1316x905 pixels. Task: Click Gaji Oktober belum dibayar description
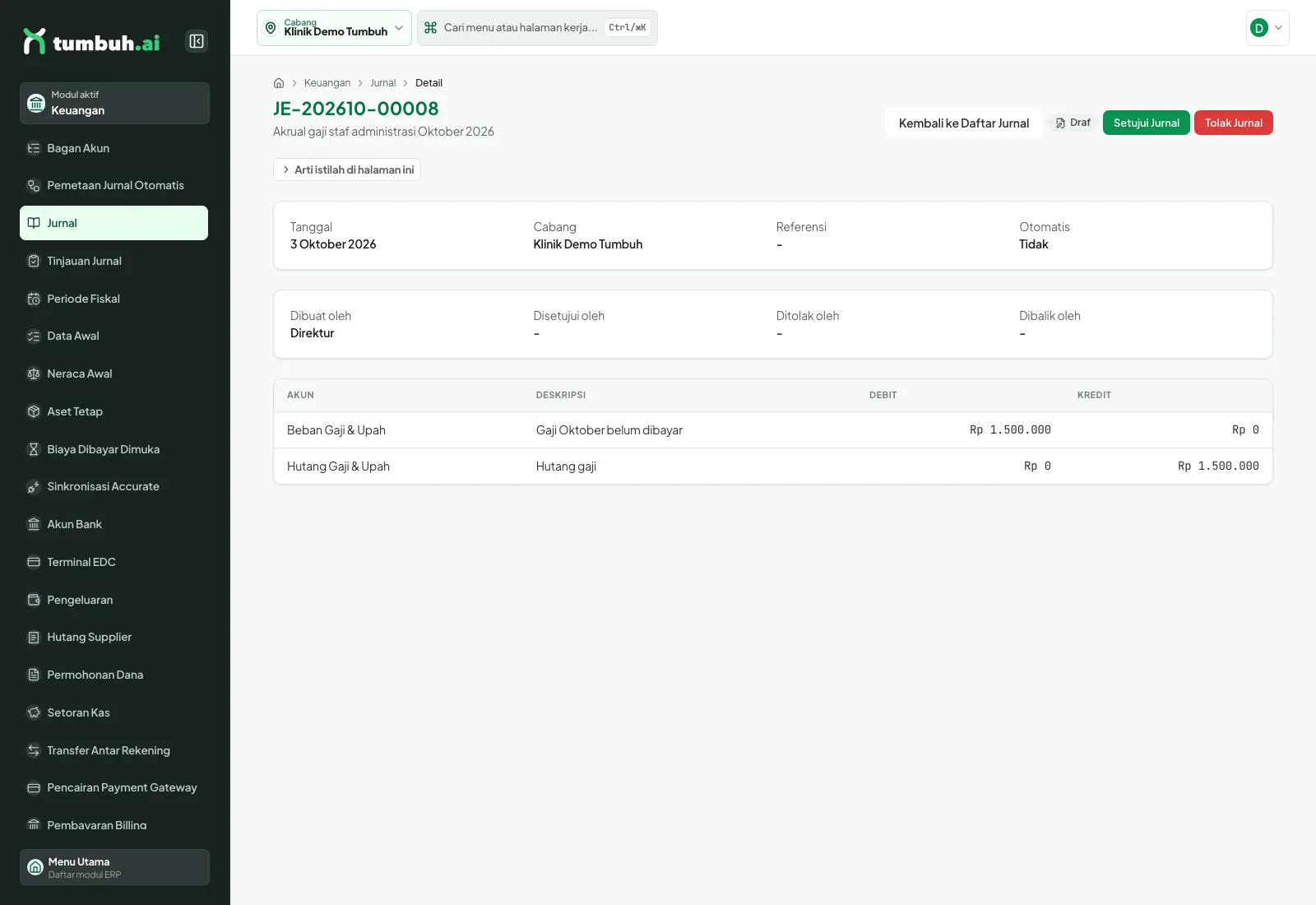click(609, 430)
